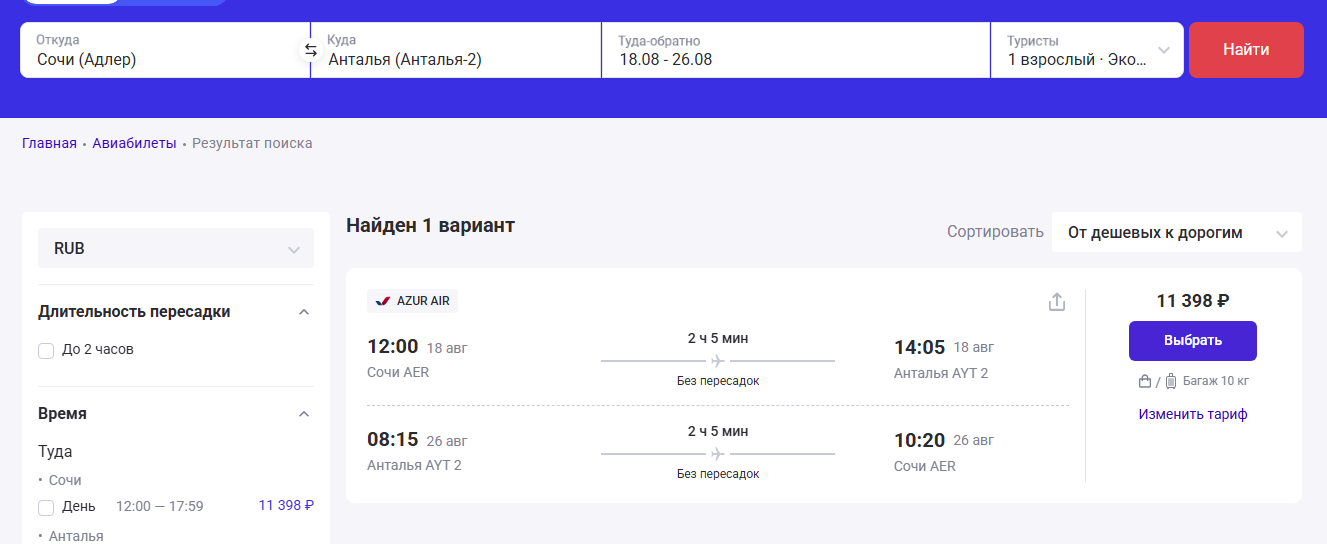Enable the 'День' departure time checkbox
Screen dimensions: 1327x544
click(x=46, y=507)
